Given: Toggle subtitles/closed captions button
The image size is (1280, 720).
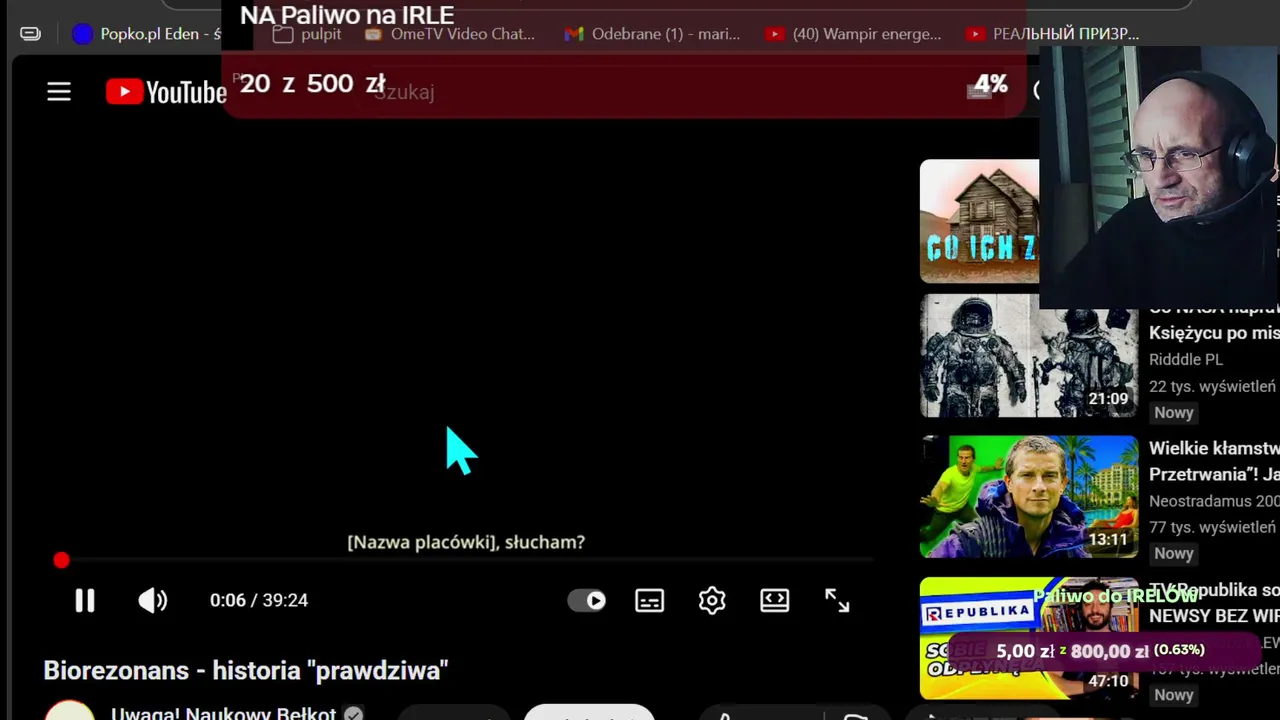Looking at the screenshot, I should click(650, 600).
